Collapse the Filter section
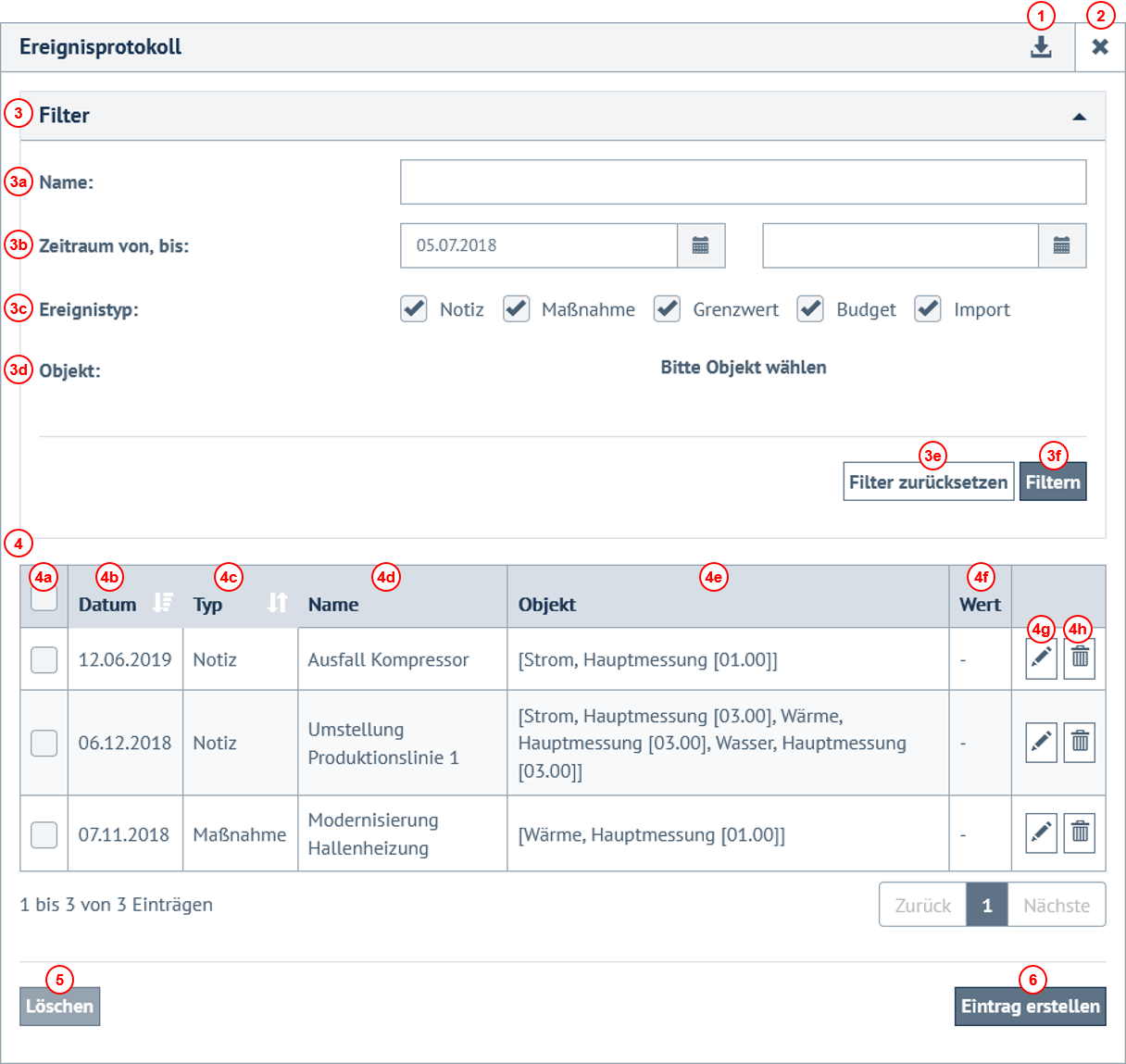 1079,117
